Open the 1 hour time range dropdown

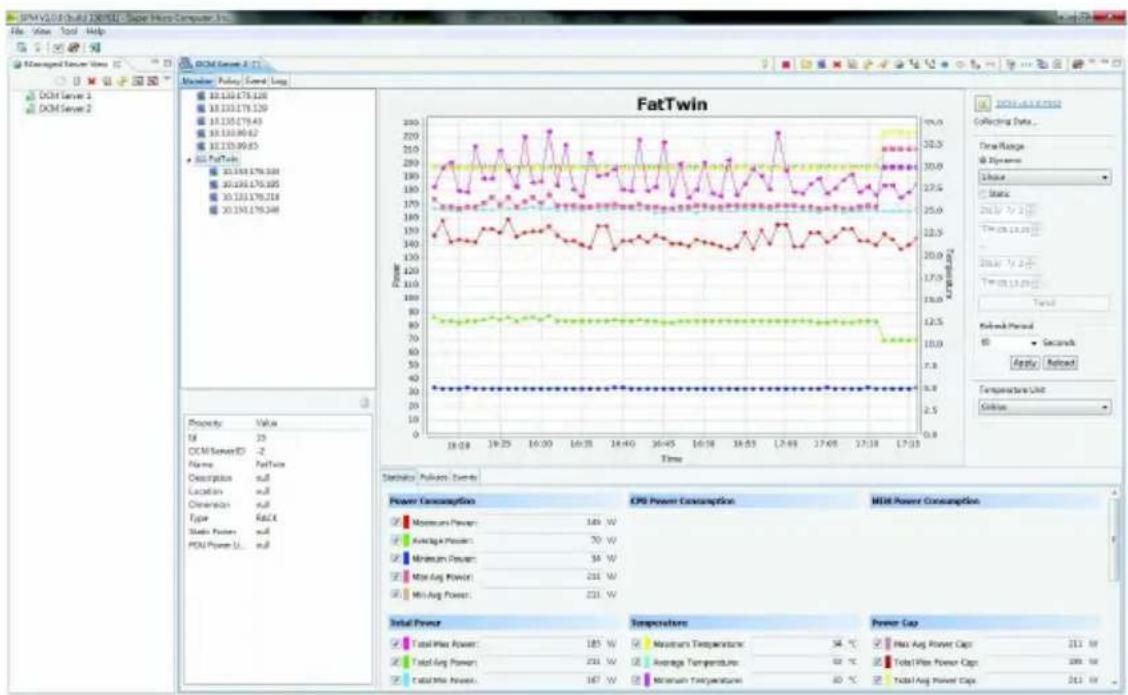click(1044, 177)
